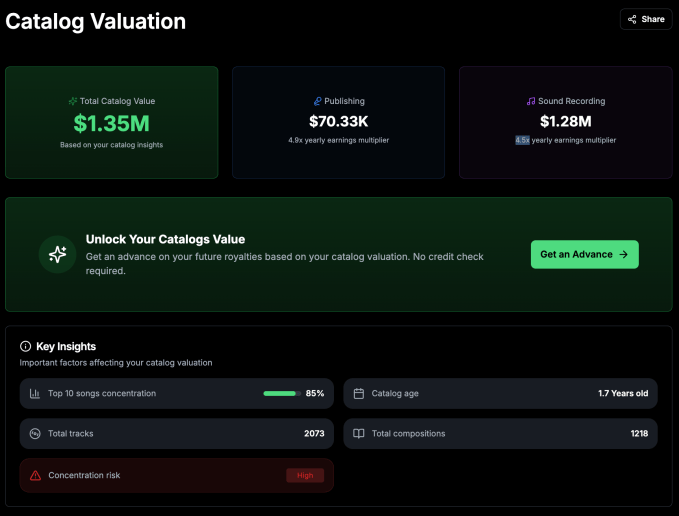Click the book icon by Total compositions

(x=359, y=433)
